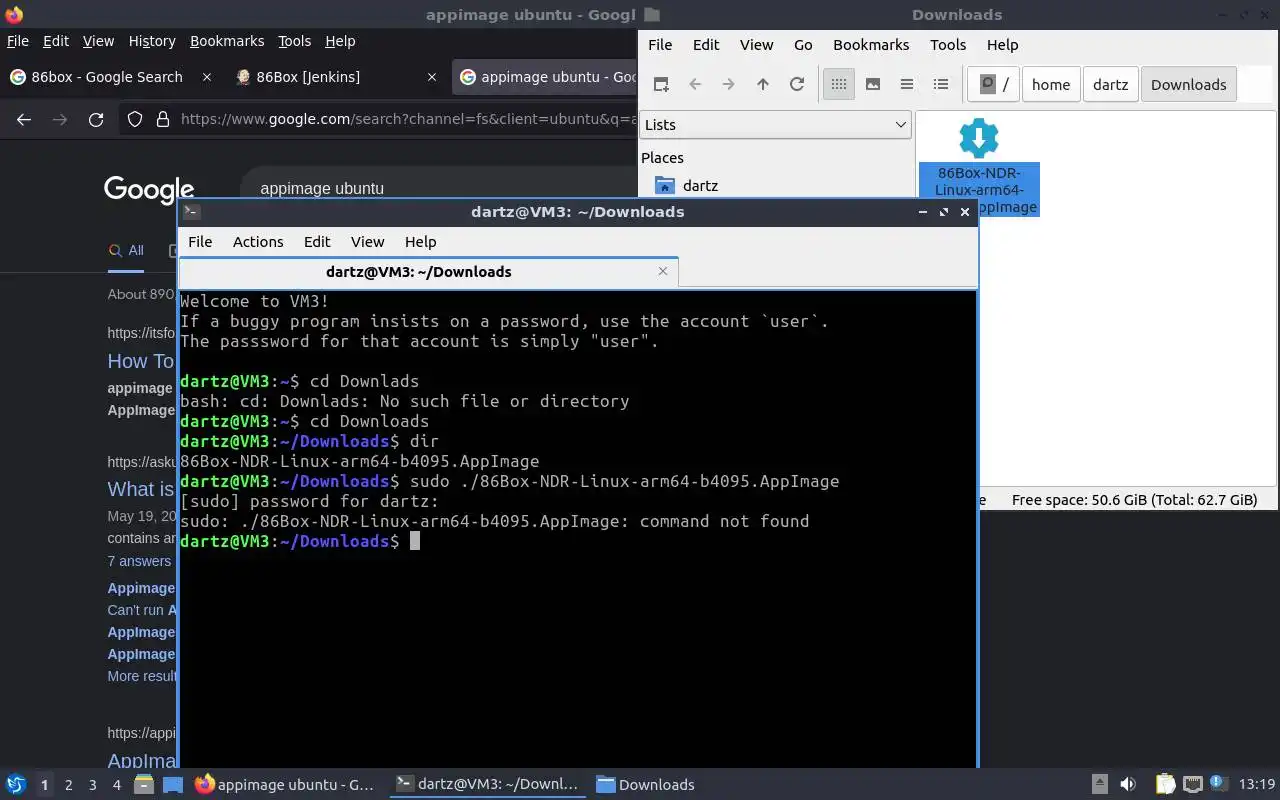Close the 86Box [Jenkins] tab
This screenshot has height=800, width=1280.
click(432, 77)
